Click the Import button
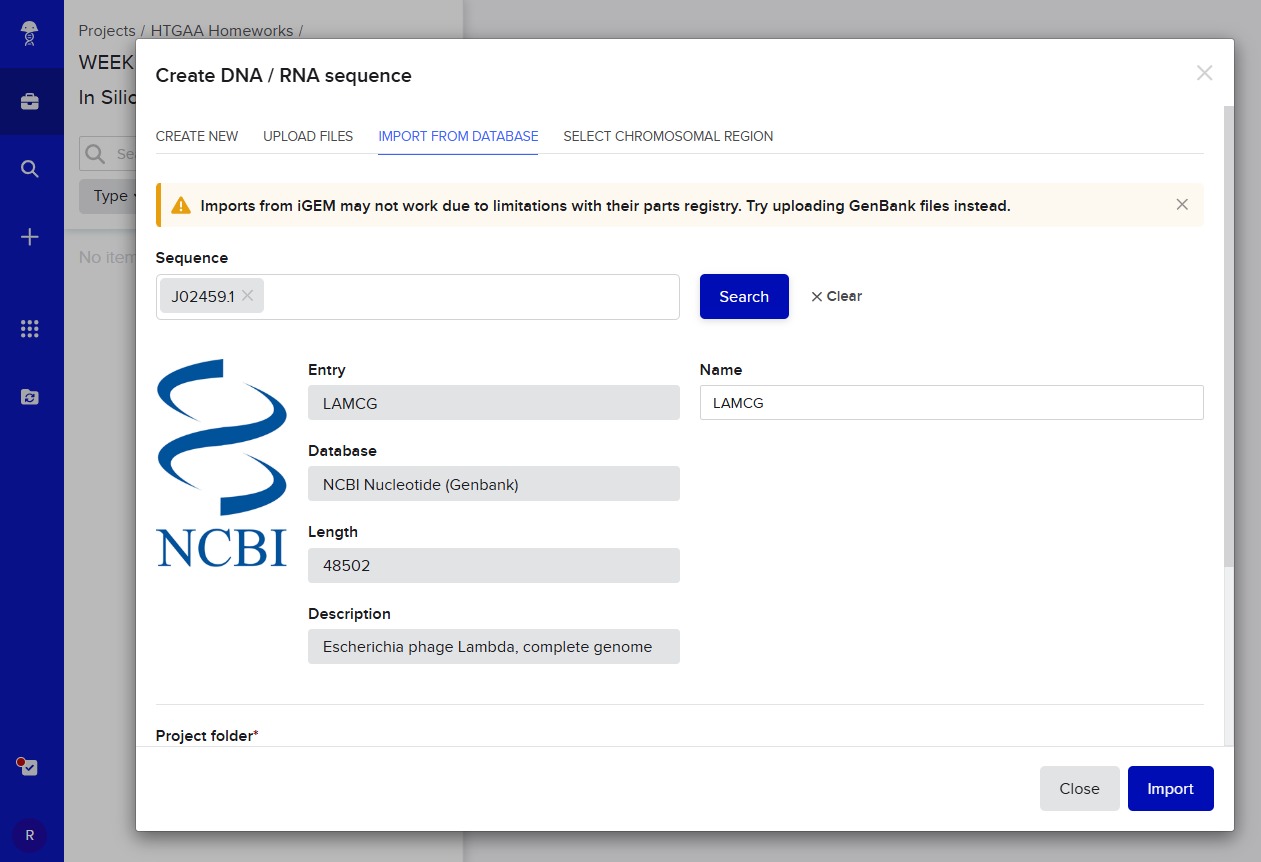 click(1170, 789)
